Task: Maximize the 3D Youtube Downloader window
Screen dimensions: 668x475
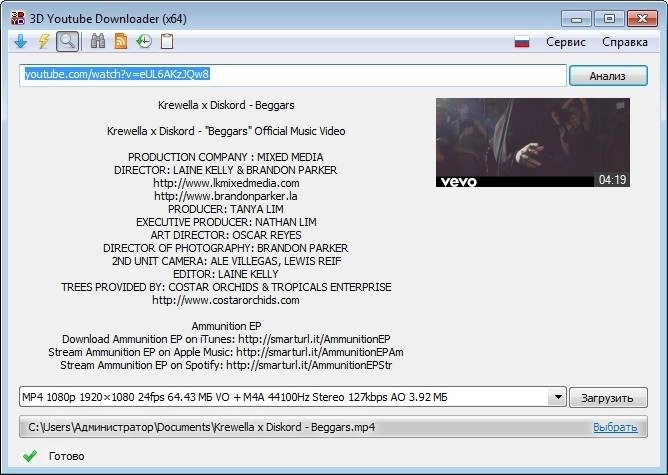Action: point(609,19)
